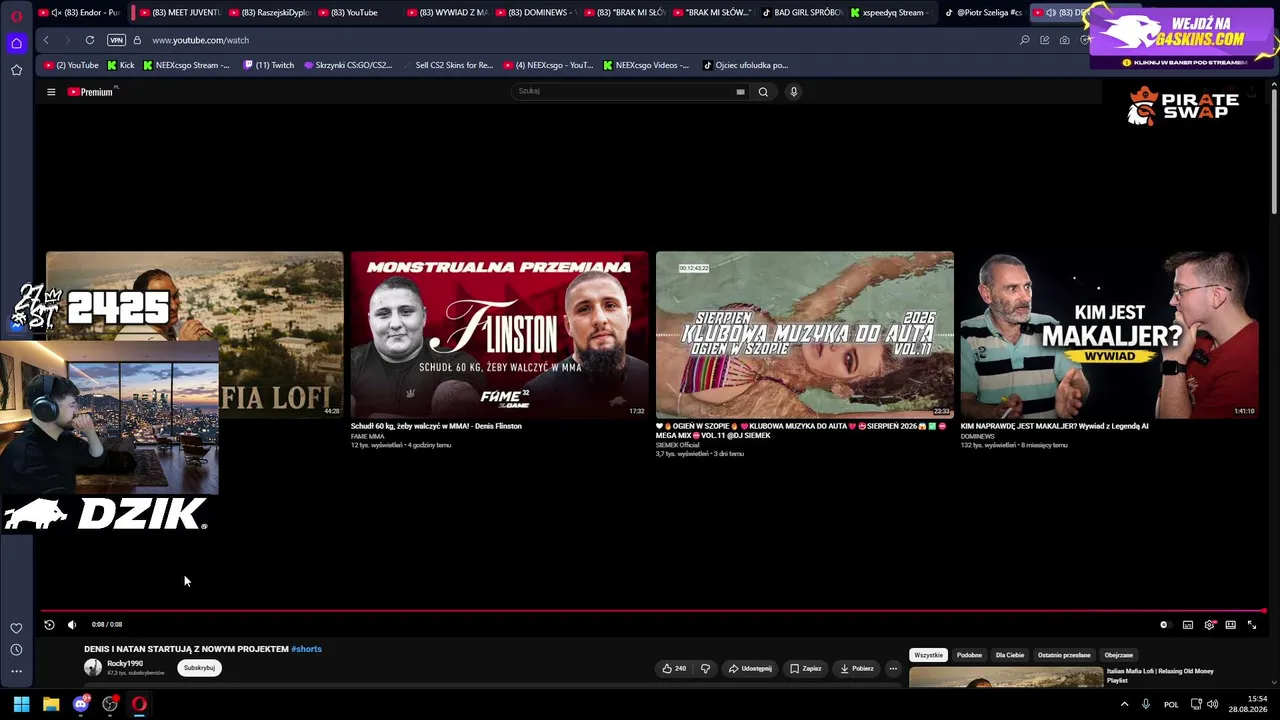The image size is (1280, 720).
Task: Open Rocky1990 channel avatar
Action: click(x=93, y=667)
